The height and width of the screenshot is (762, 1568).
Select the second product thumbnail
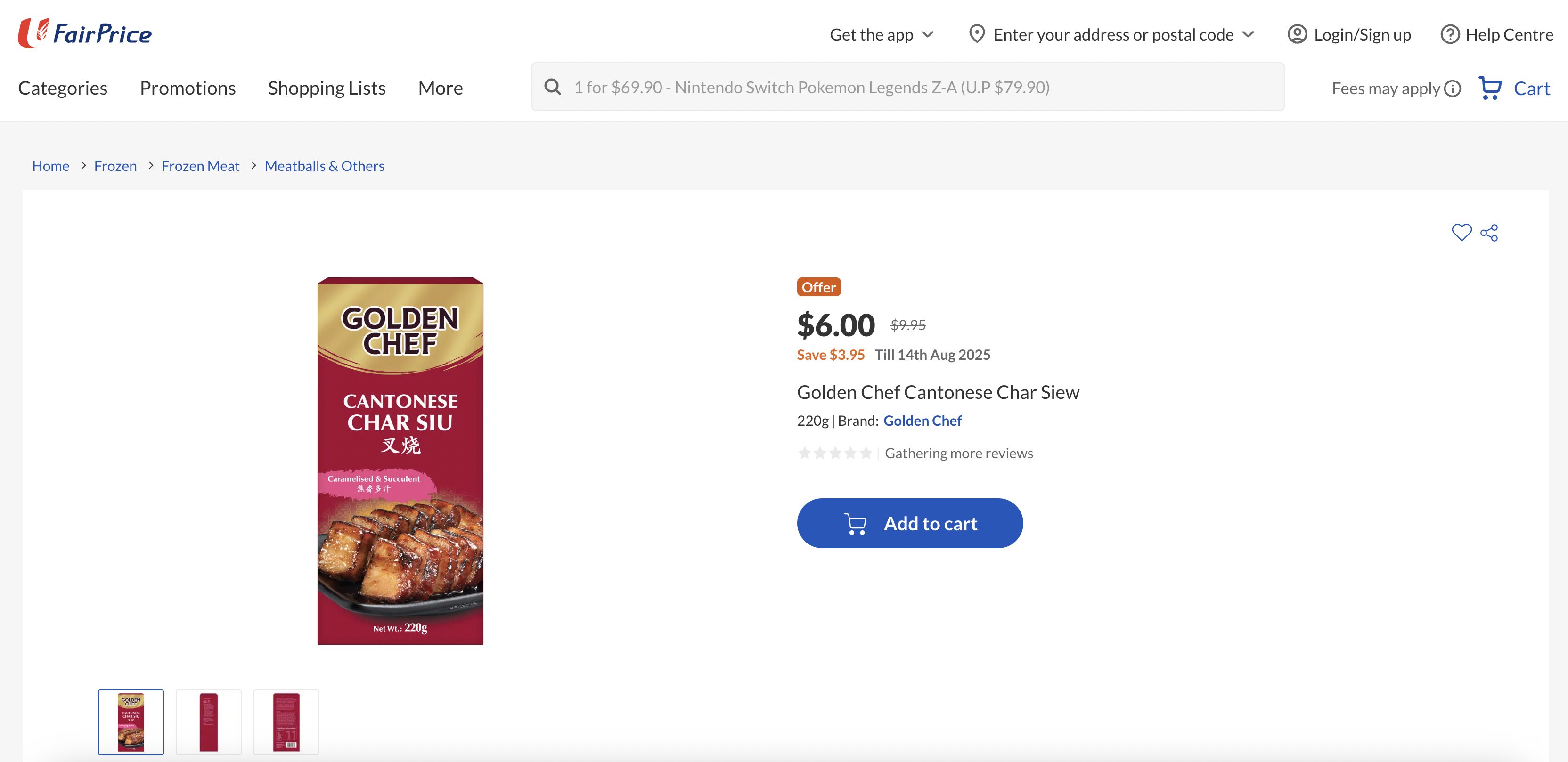pos(209,722)
